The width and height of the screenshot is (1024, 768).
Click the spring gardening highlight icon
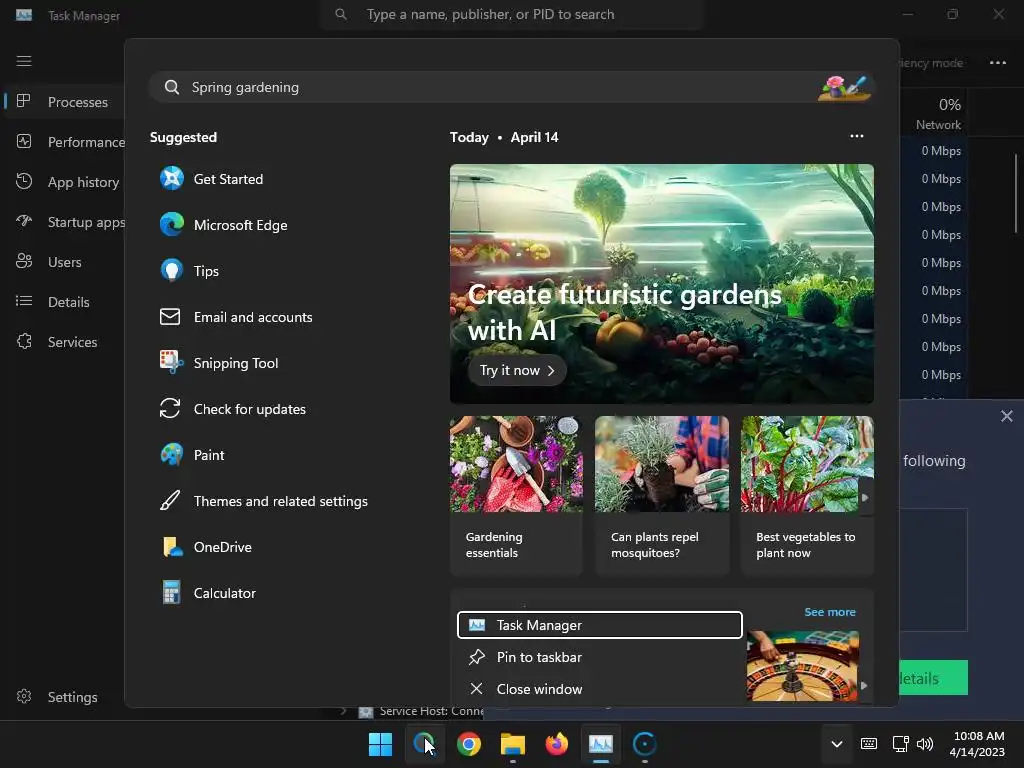tap(844, 88)
